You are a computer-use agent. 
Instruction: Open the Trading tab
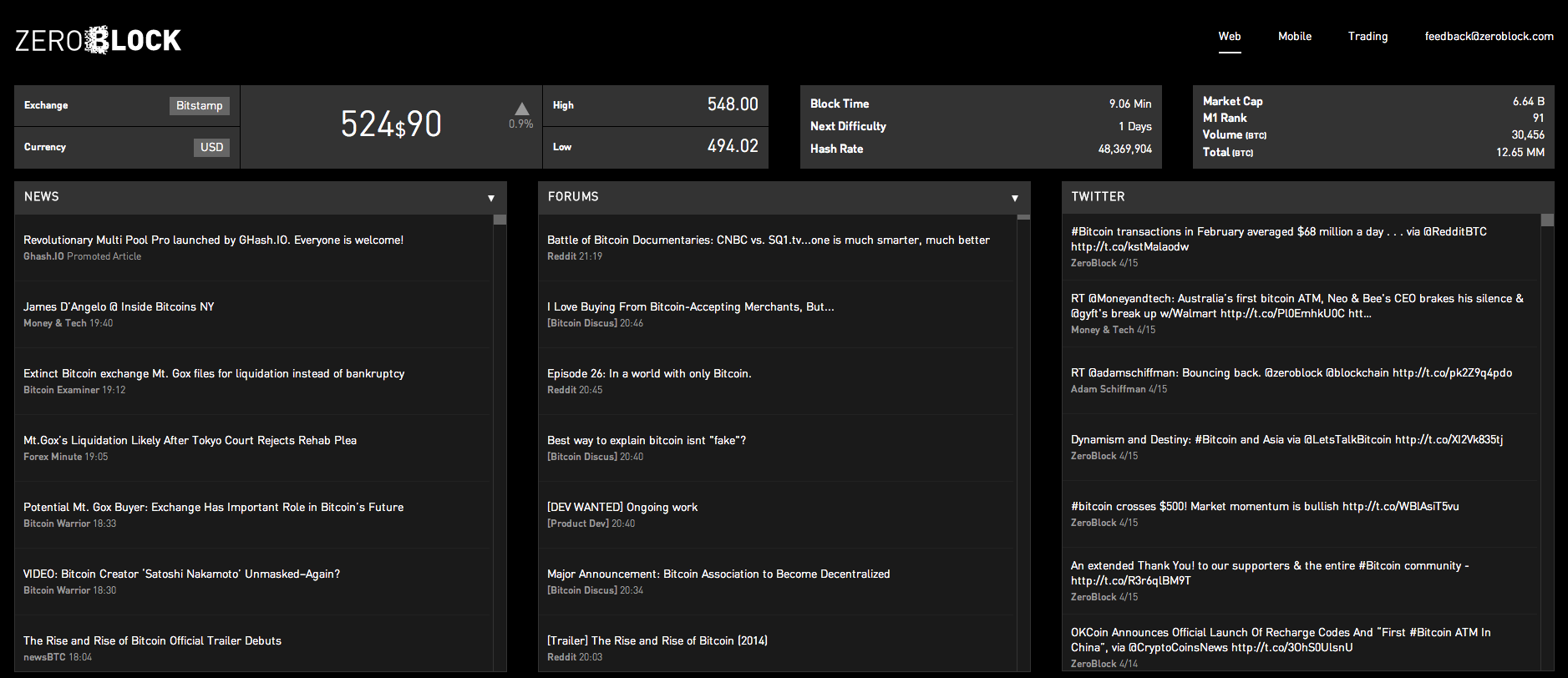[1368, 37]
